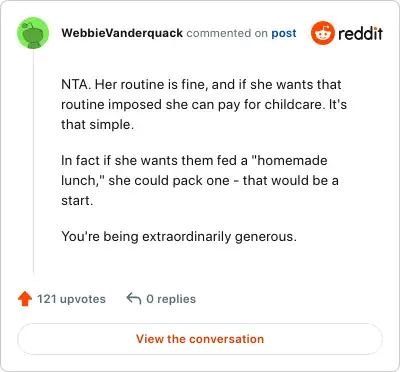Click the orange upvote arrow
Screen dimensions: 400x372
(x=25, y=299)
